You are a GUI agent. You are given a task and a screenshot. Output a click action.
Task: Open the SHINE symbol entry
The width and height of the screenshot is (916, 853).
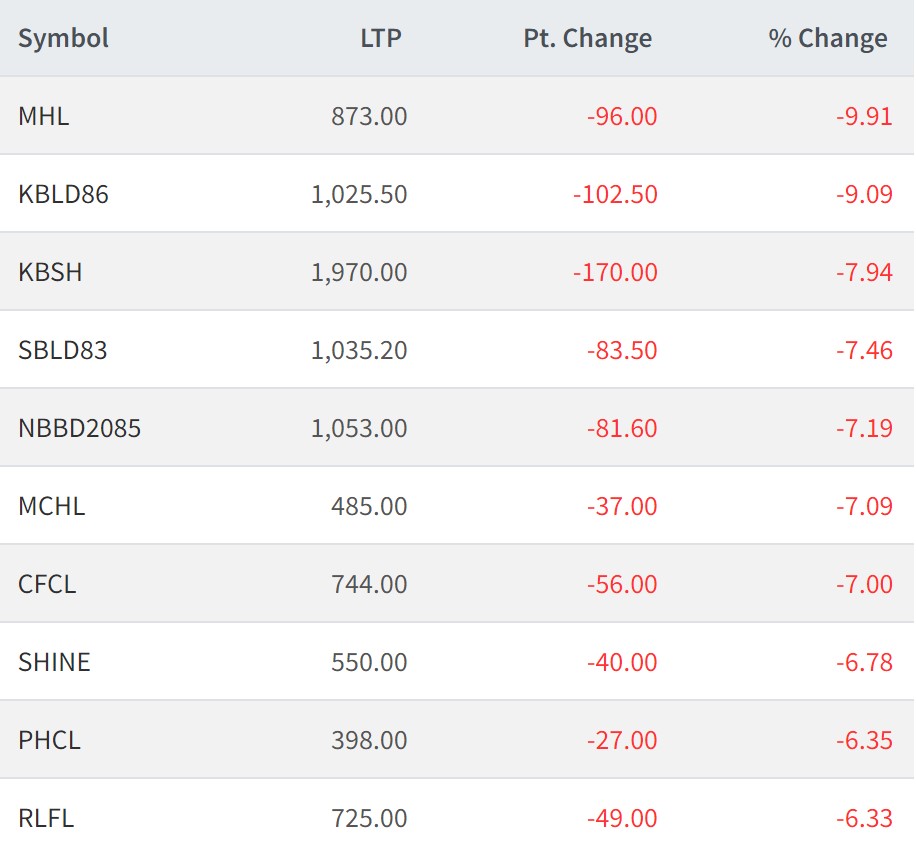[x=54, y=662]
